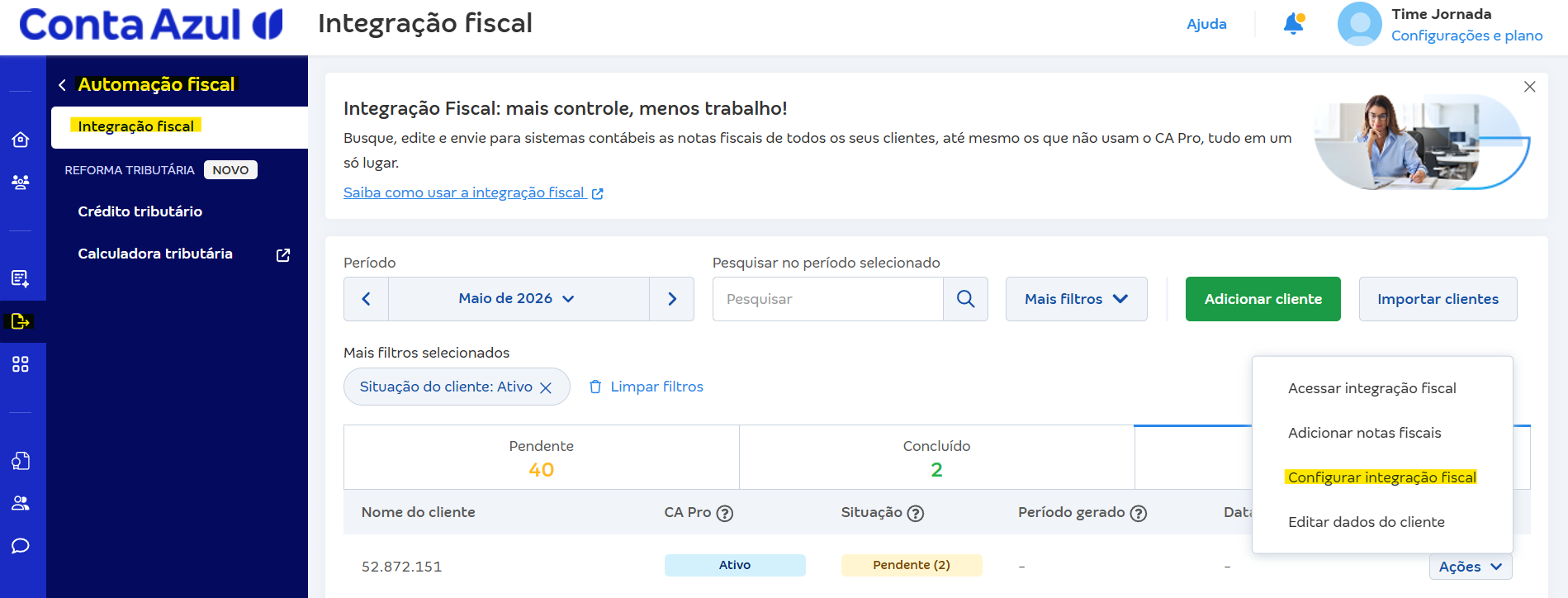Open the users icon near sidebar bottom
The image size is (1568, 598).
[21, 503]
